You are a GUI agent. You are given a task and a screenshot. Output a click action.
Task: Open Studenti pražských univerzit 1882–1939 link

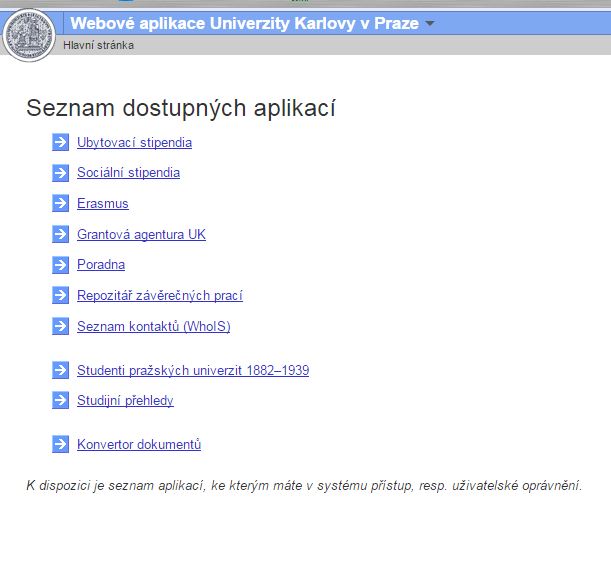(x=192, y=371)
